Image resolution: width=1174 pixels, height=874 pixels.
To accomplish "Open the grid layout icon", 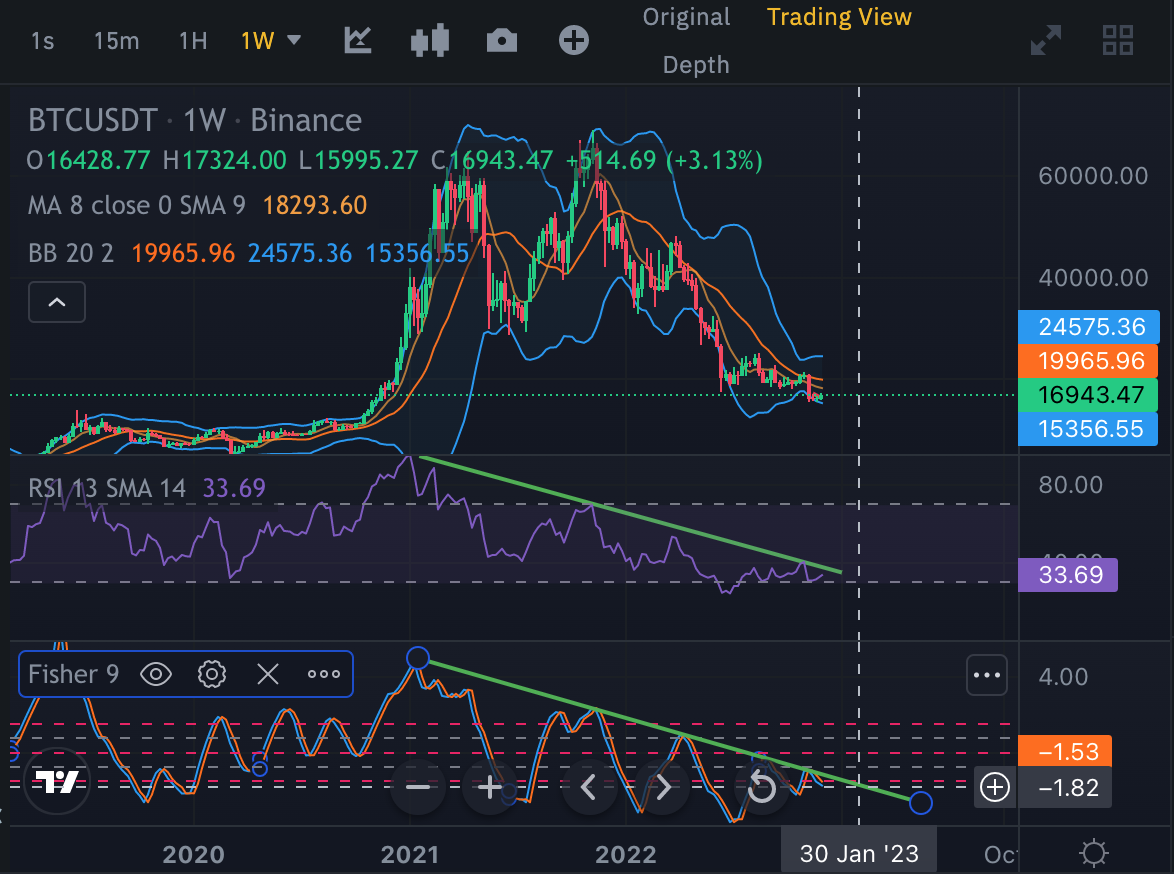I will tap(1118, 40).
